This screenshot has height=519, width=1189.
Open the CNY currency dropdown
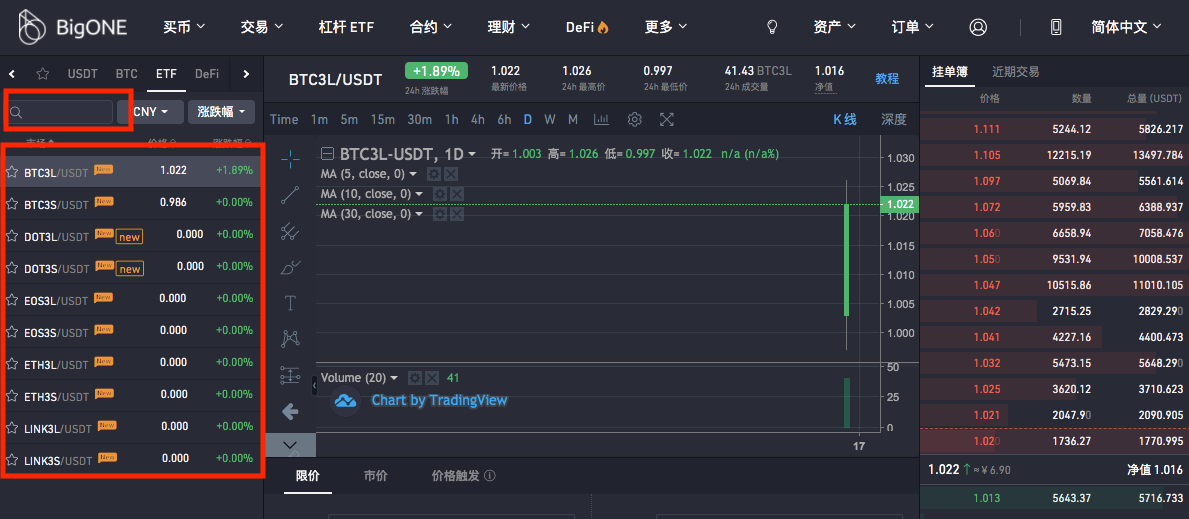(x=150, y=112)
